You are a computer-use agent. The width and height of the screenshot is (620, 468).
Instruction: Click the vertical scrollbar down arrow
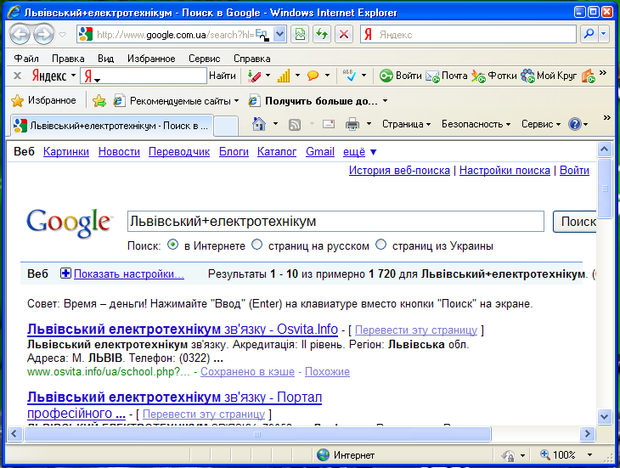pos(604,416)
